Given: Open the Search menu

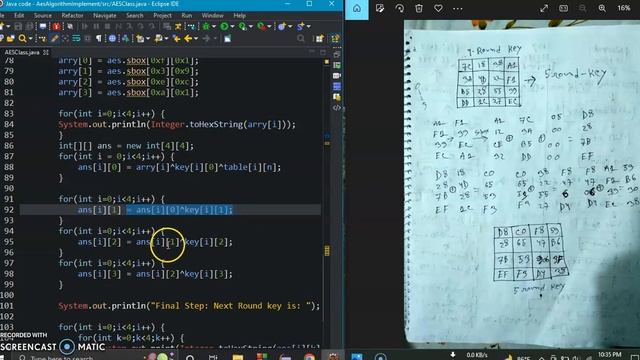Looking at the screenshot, I should (x=135, y=16).
